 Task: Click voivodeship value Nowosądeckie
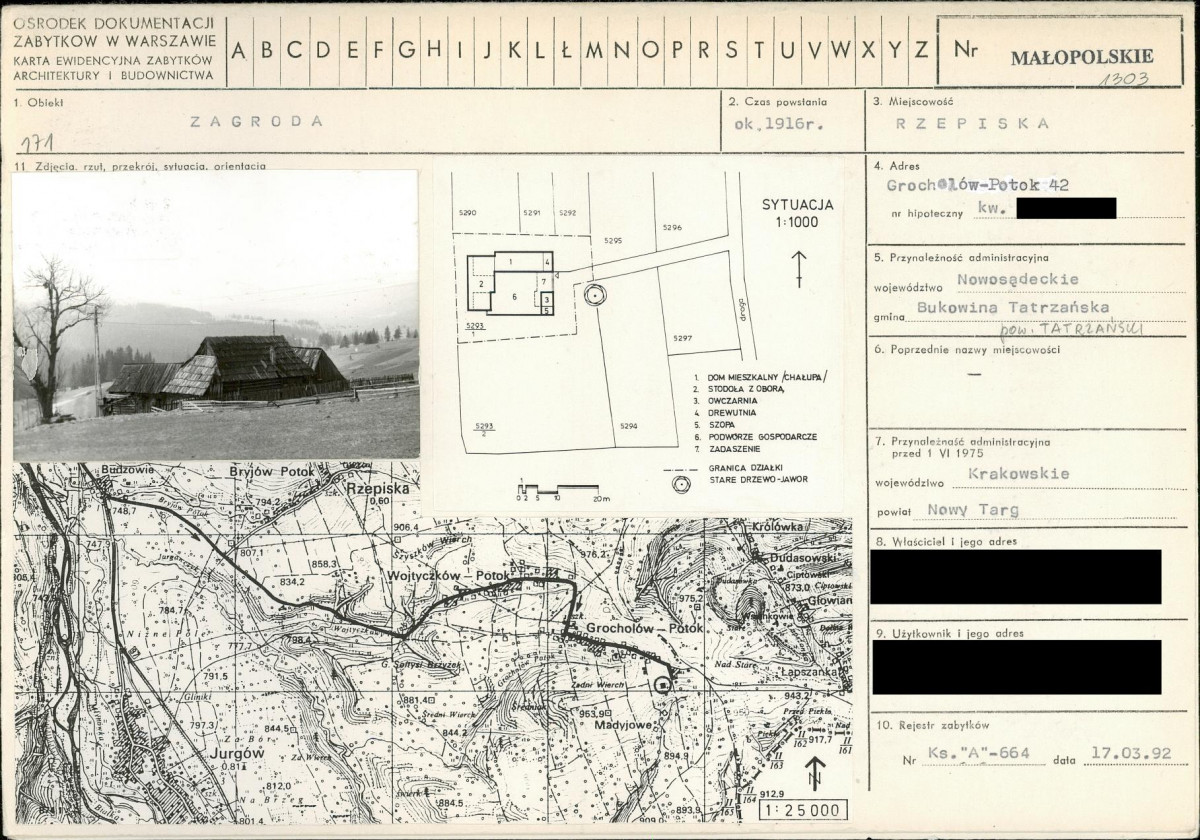point(1018,280)
